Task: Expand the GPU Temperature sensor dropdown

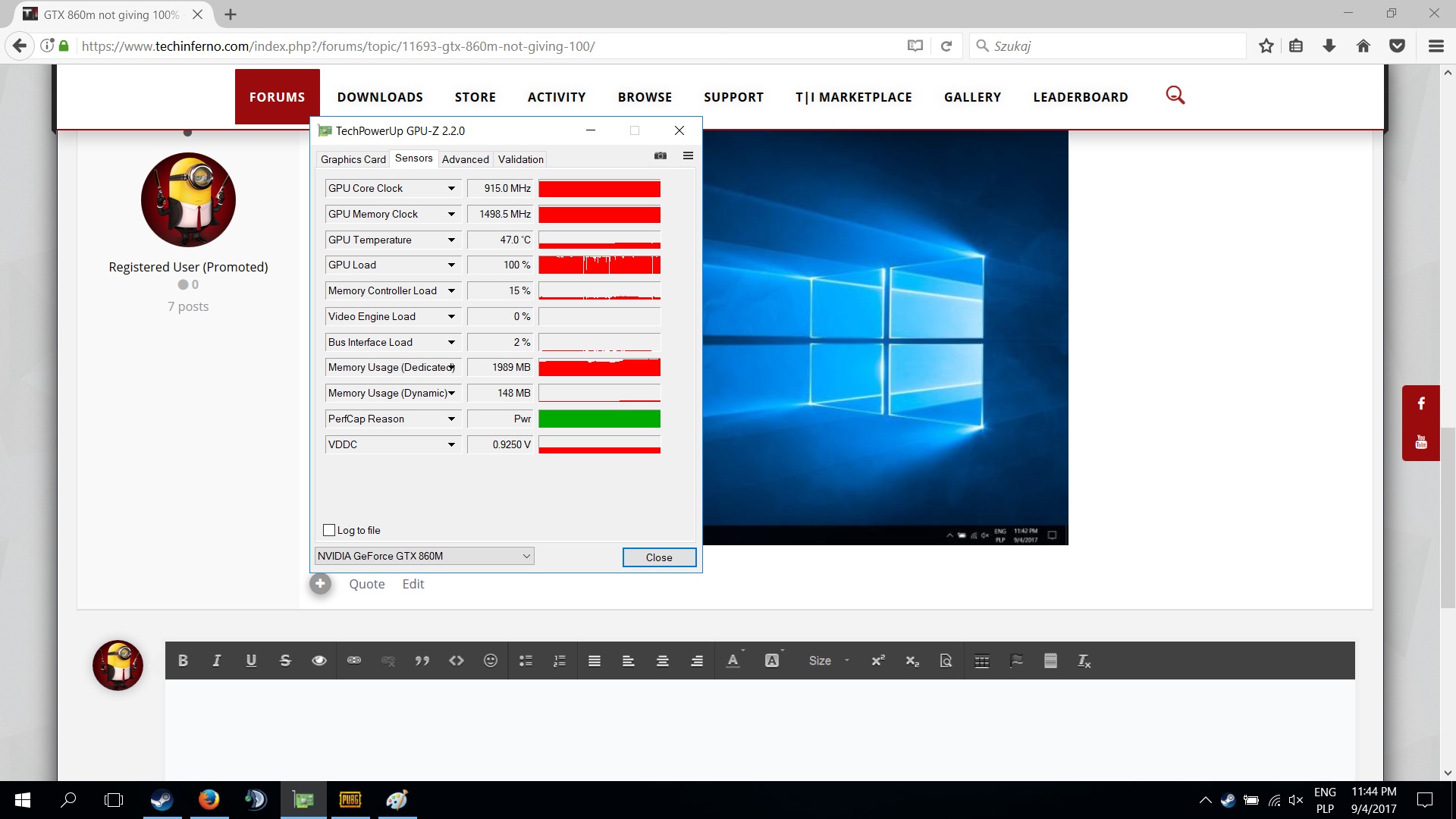Action: coord(451,240)
